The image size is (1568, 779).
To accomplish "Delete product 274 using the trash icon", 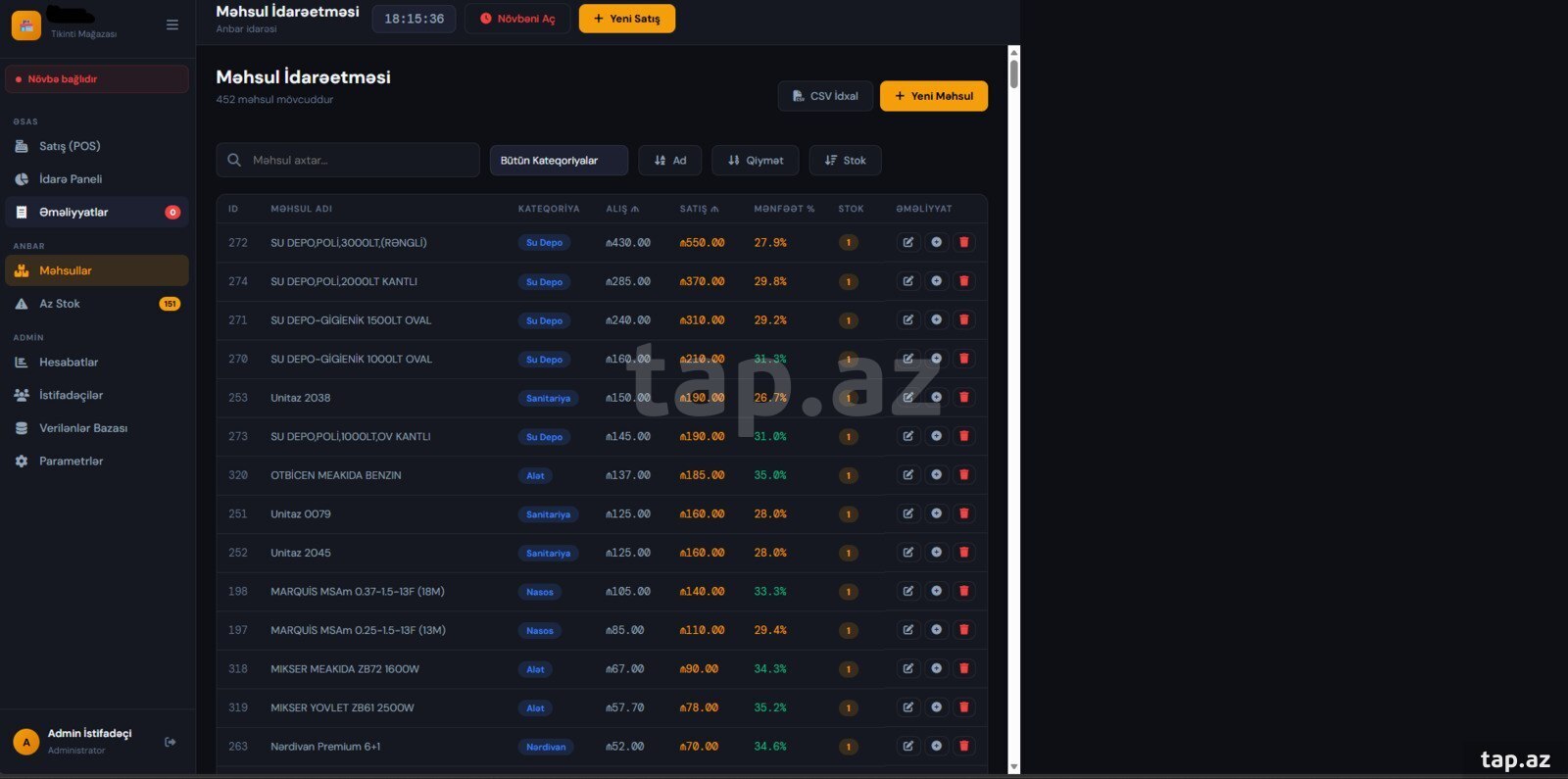I will pyautogui.click(x=964, y=281).
